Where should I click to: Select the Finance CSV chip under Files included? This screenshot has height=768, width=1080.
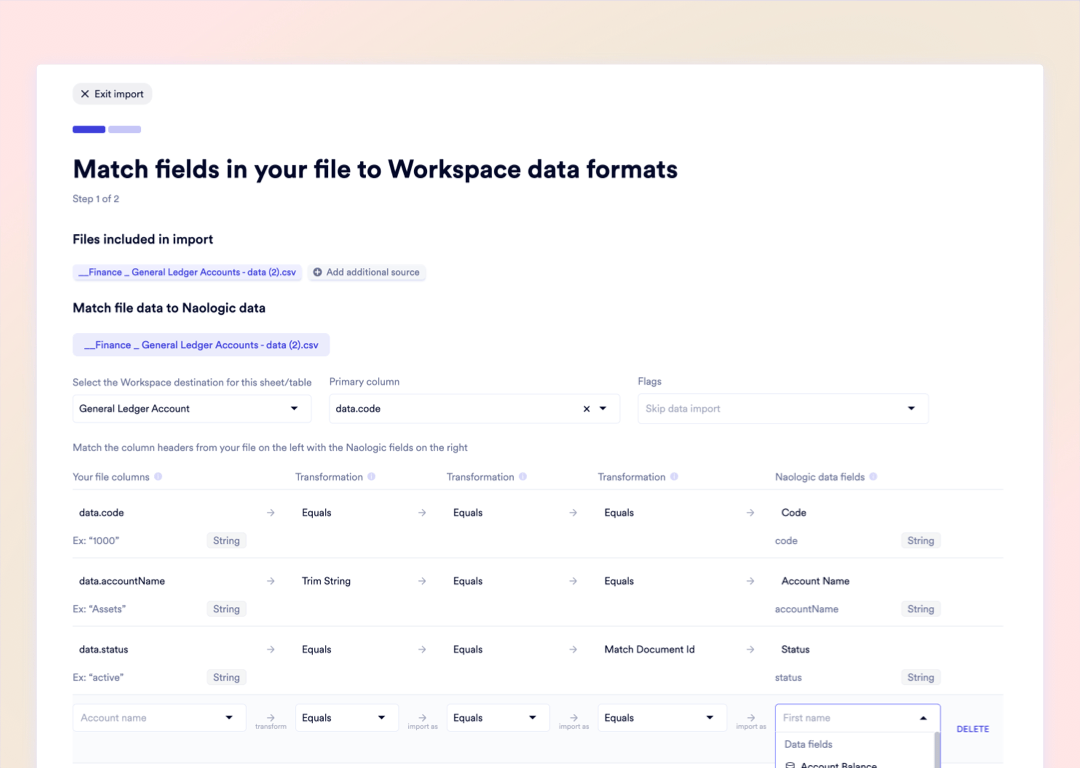[186, 272]
